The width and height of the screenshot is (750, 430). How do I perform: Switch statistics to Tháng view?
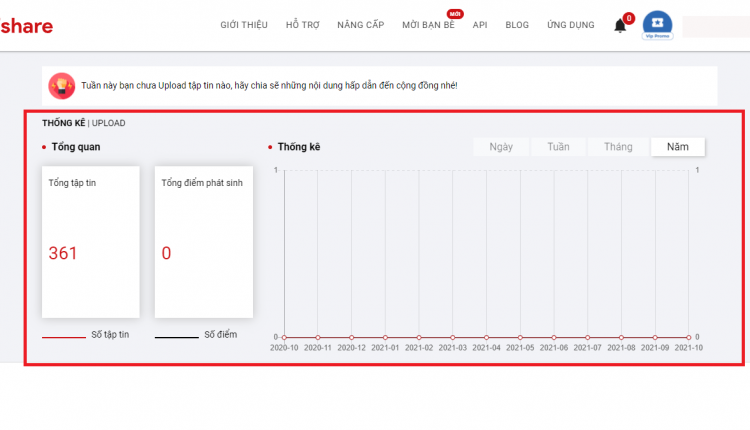tap(618, 147)
